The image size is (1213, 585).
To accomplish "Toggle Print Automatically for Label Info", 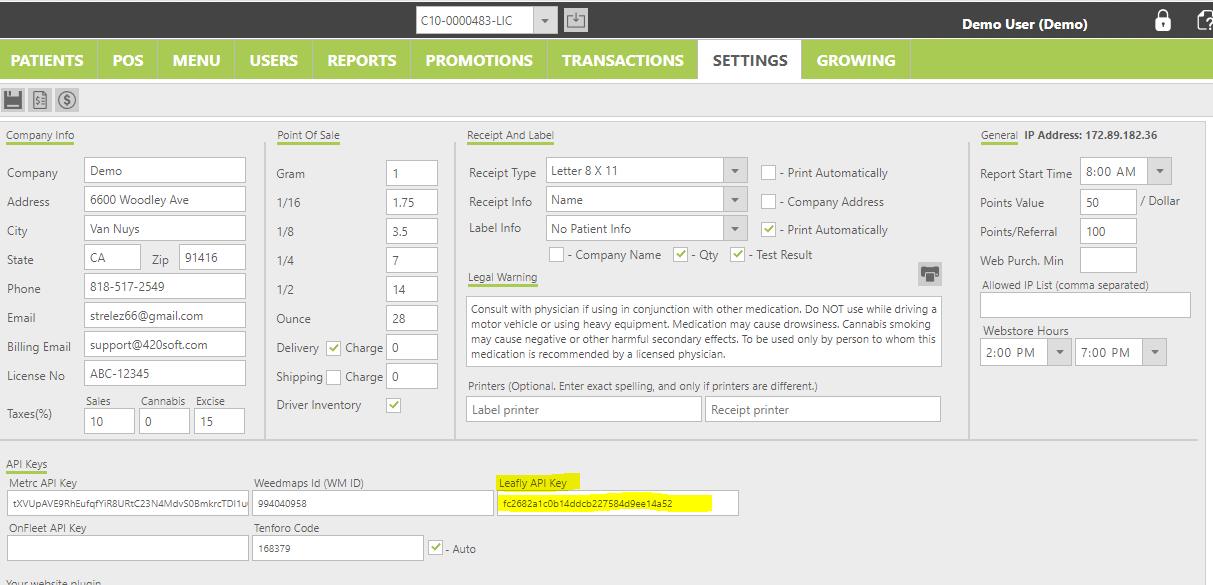I will point(768,229).
